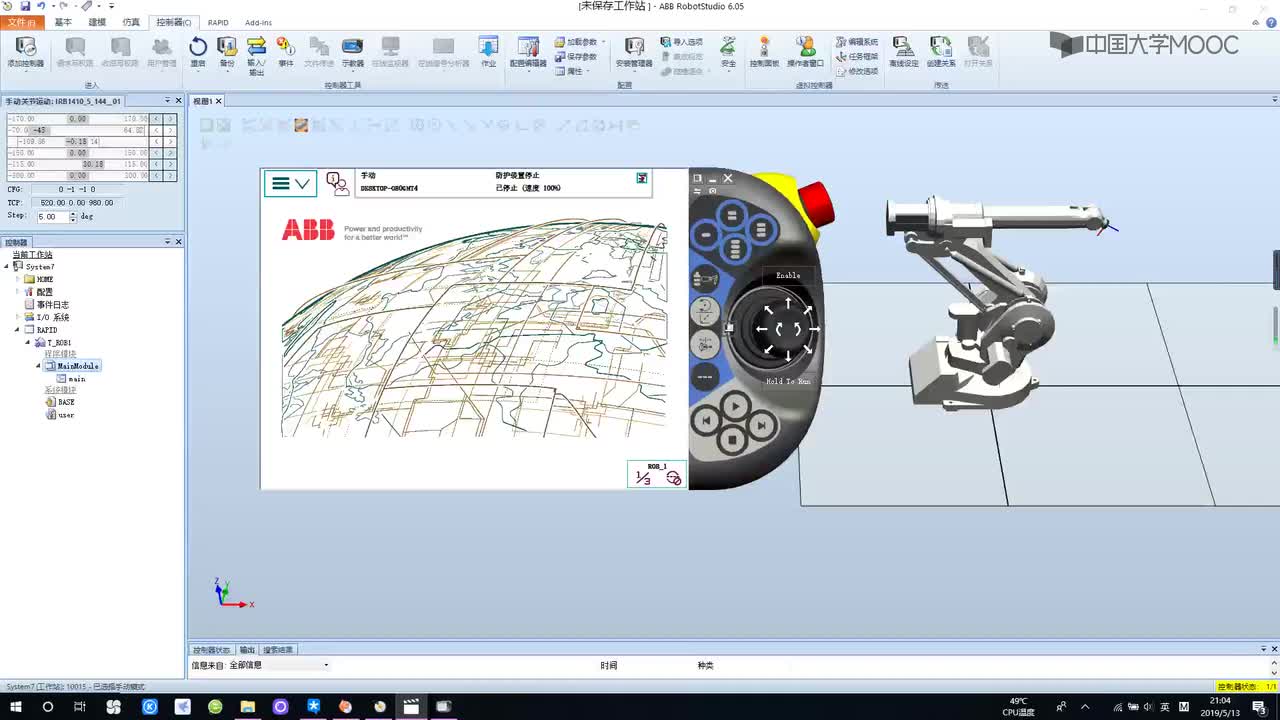The image size is (1280, 720).
Task: Open the 全部信息 message filter dropdown
Action: pos(279,665)
